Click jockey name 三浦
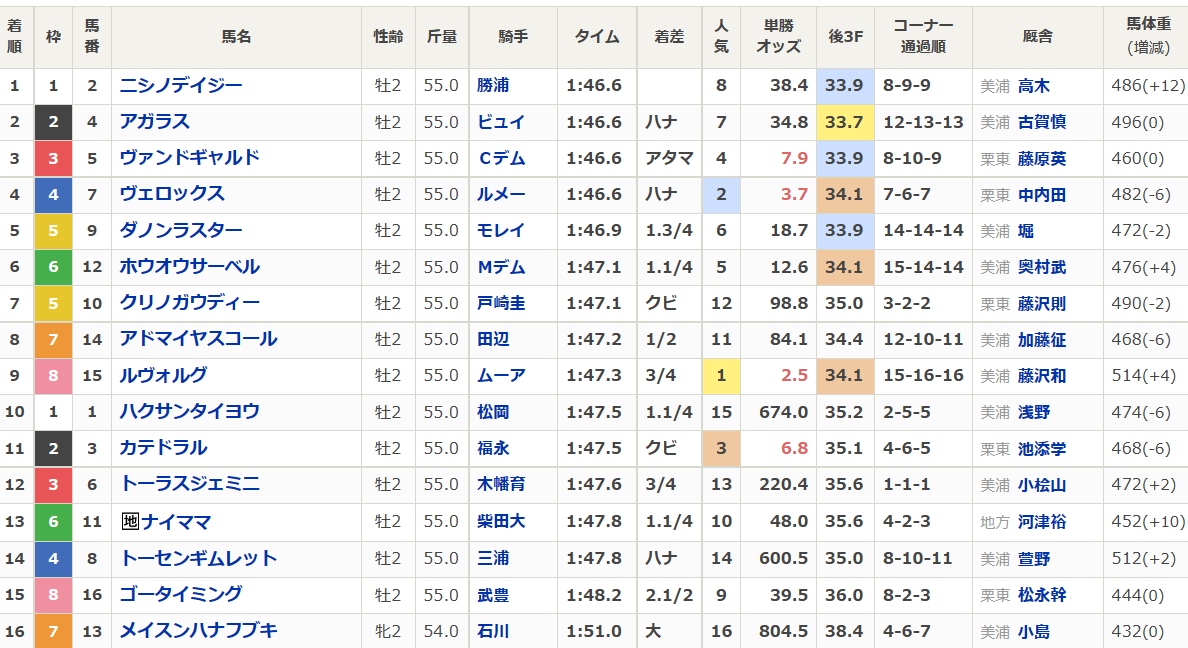 (x=493, y=559)
